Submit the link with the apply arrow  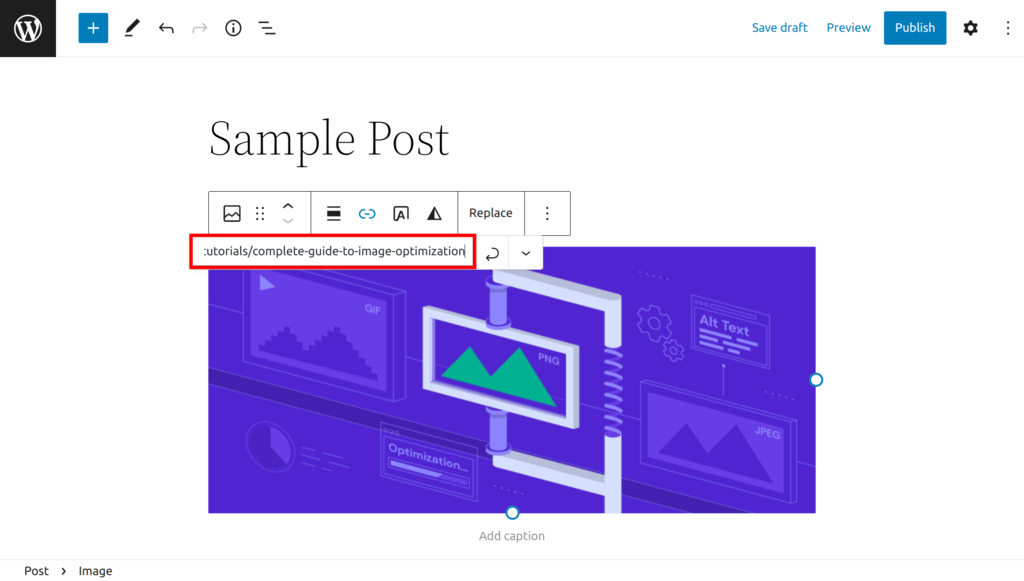[x=491, y=252]
